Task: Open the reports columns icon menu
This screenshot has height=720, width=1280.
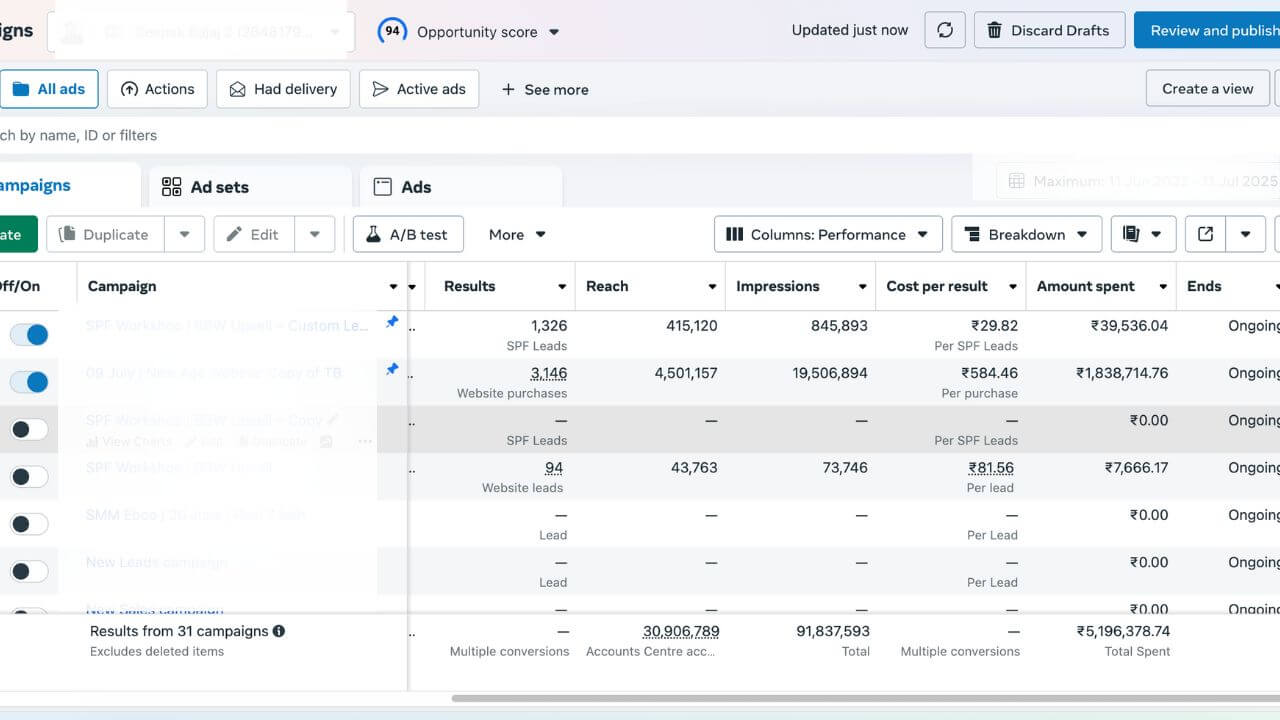Action: point(1142,234)
